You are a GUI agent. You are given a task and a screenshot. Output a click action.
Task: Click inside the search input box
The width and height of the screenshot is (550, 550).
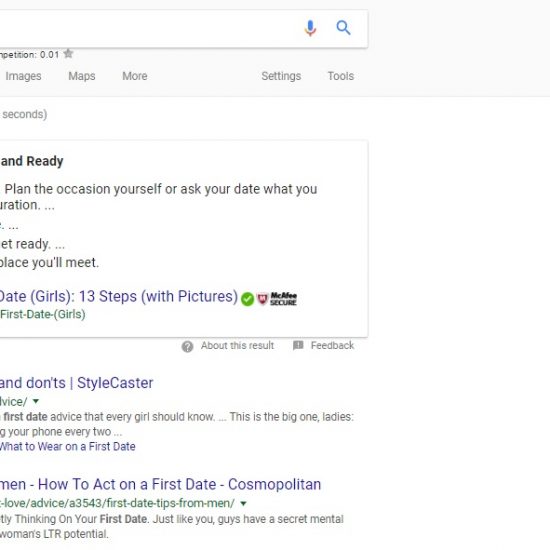147,28
